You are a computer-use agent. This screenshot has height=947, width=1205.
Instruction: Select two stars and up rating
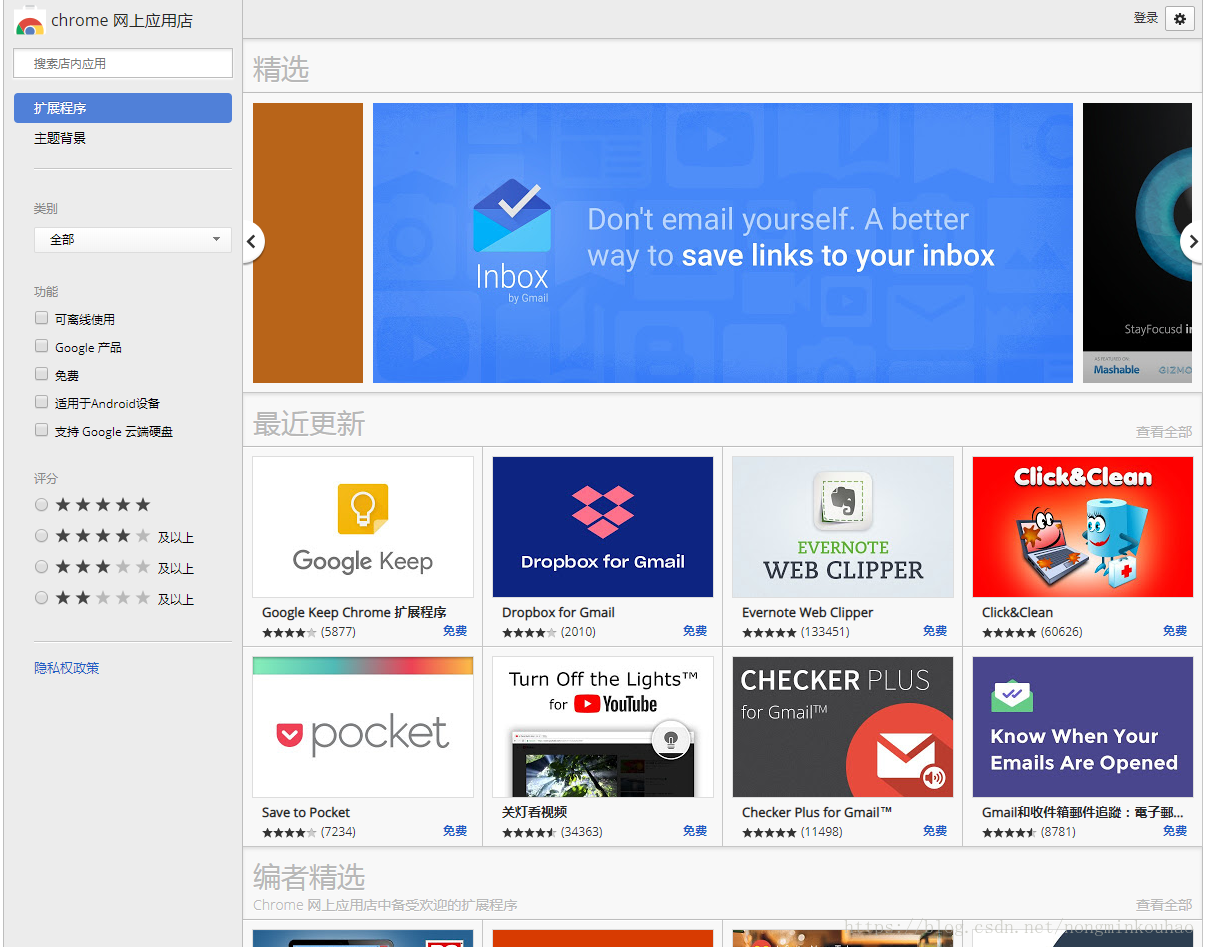pyautogui.click(x=41, y=598)
